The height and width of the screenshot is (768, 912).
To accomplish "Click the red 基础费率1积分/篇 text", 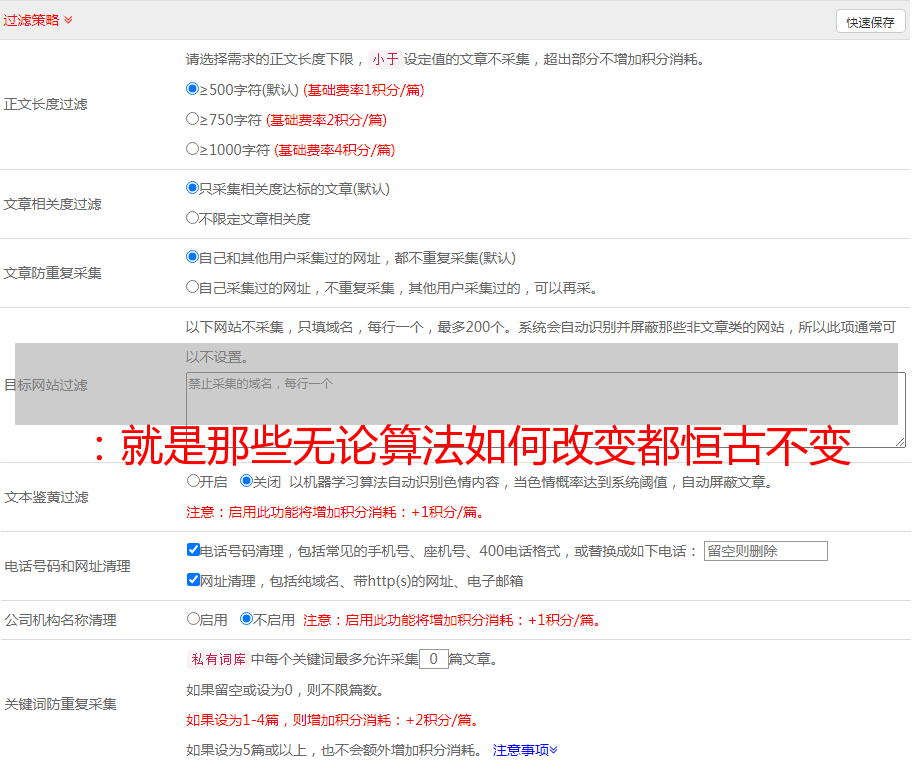I will [364, 90].
